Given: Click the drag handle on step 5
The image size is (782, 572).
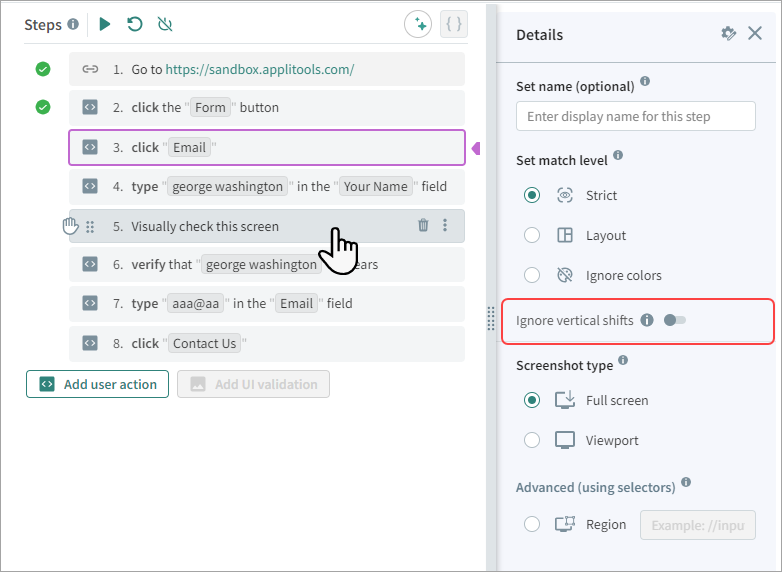Looking at the screenshot, I should [x=90, y=227].
